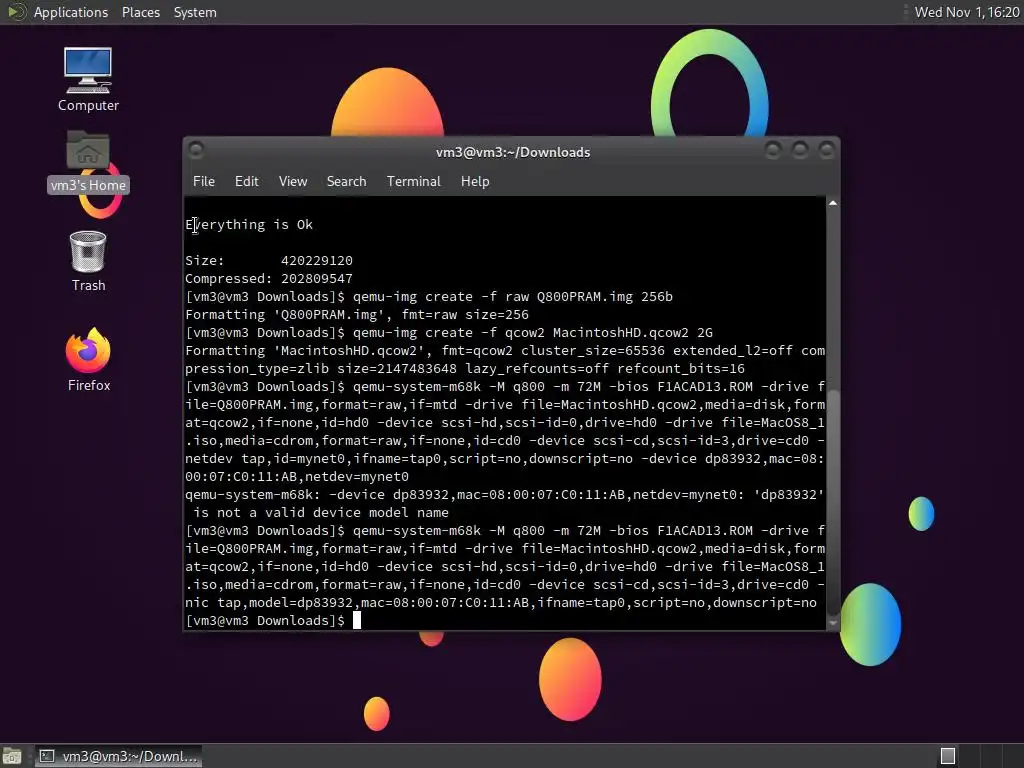The image size is (1024, 768).
Task: Click the workspace switcher square in bottom panel
Action: [x=948, y=756]
